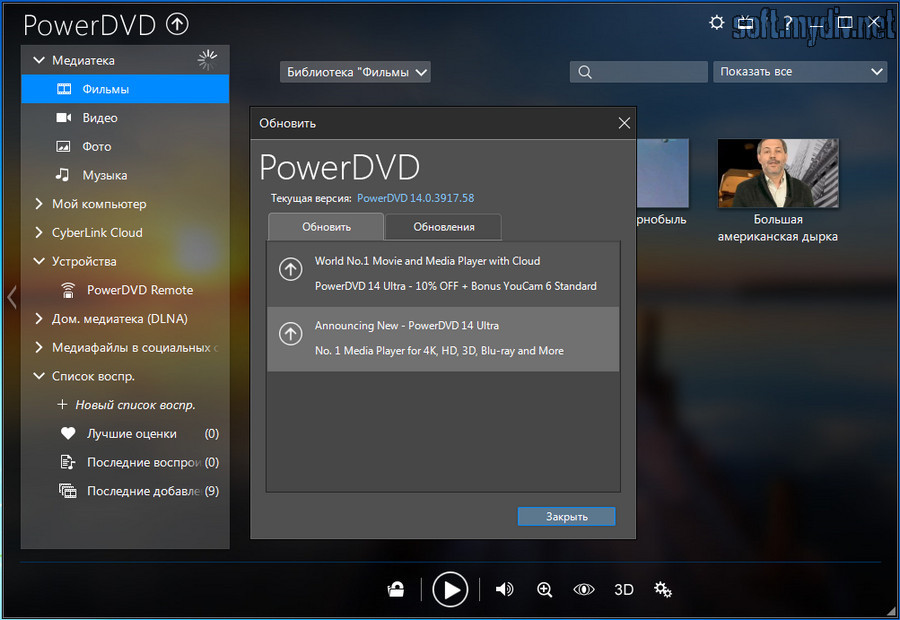Collapse the Список воспр. section
The width and height of the screenshot is (900, 620).
[39, 376]
